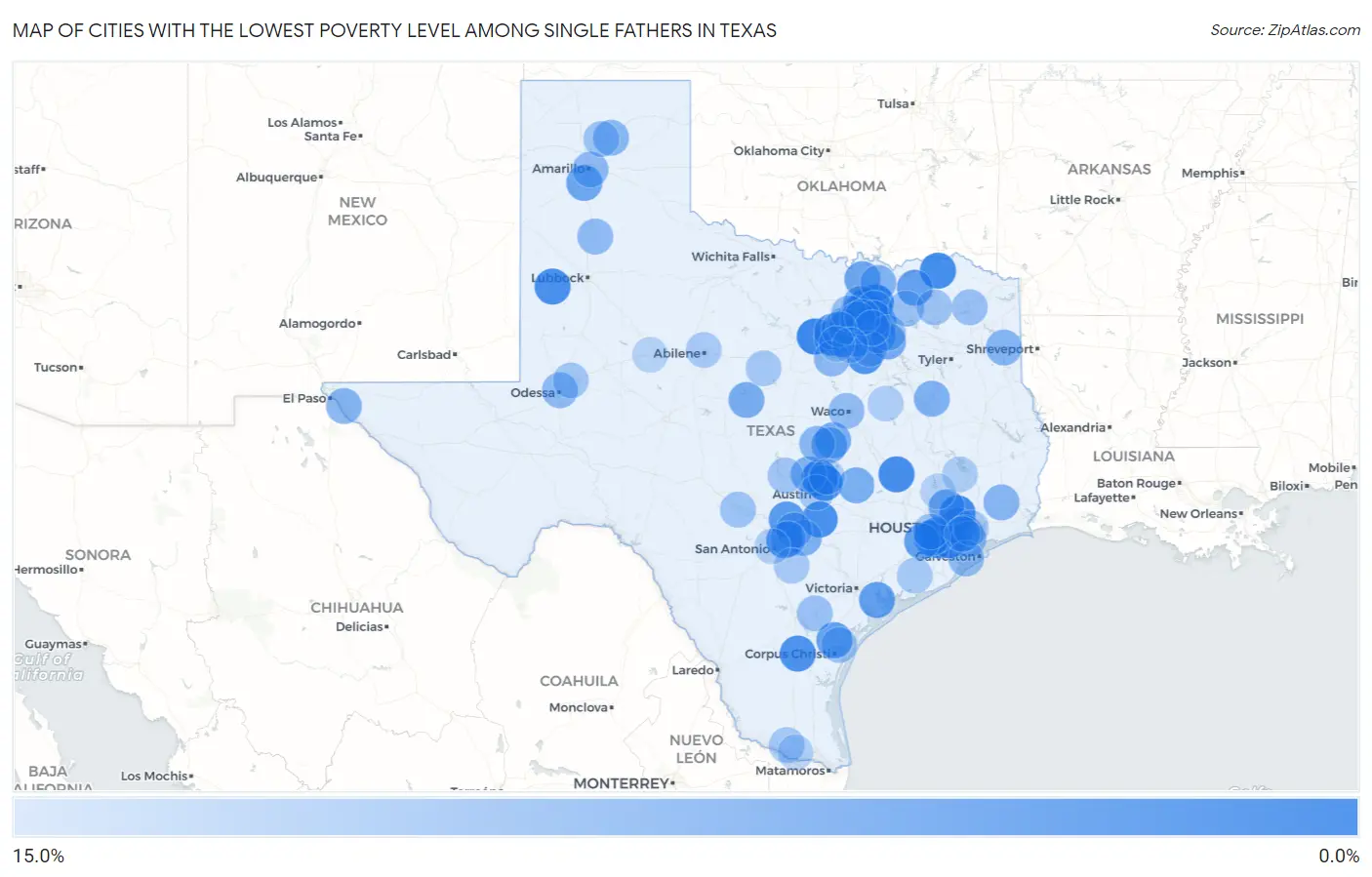Click the 0.0% legend label

tap(1339, 856)
